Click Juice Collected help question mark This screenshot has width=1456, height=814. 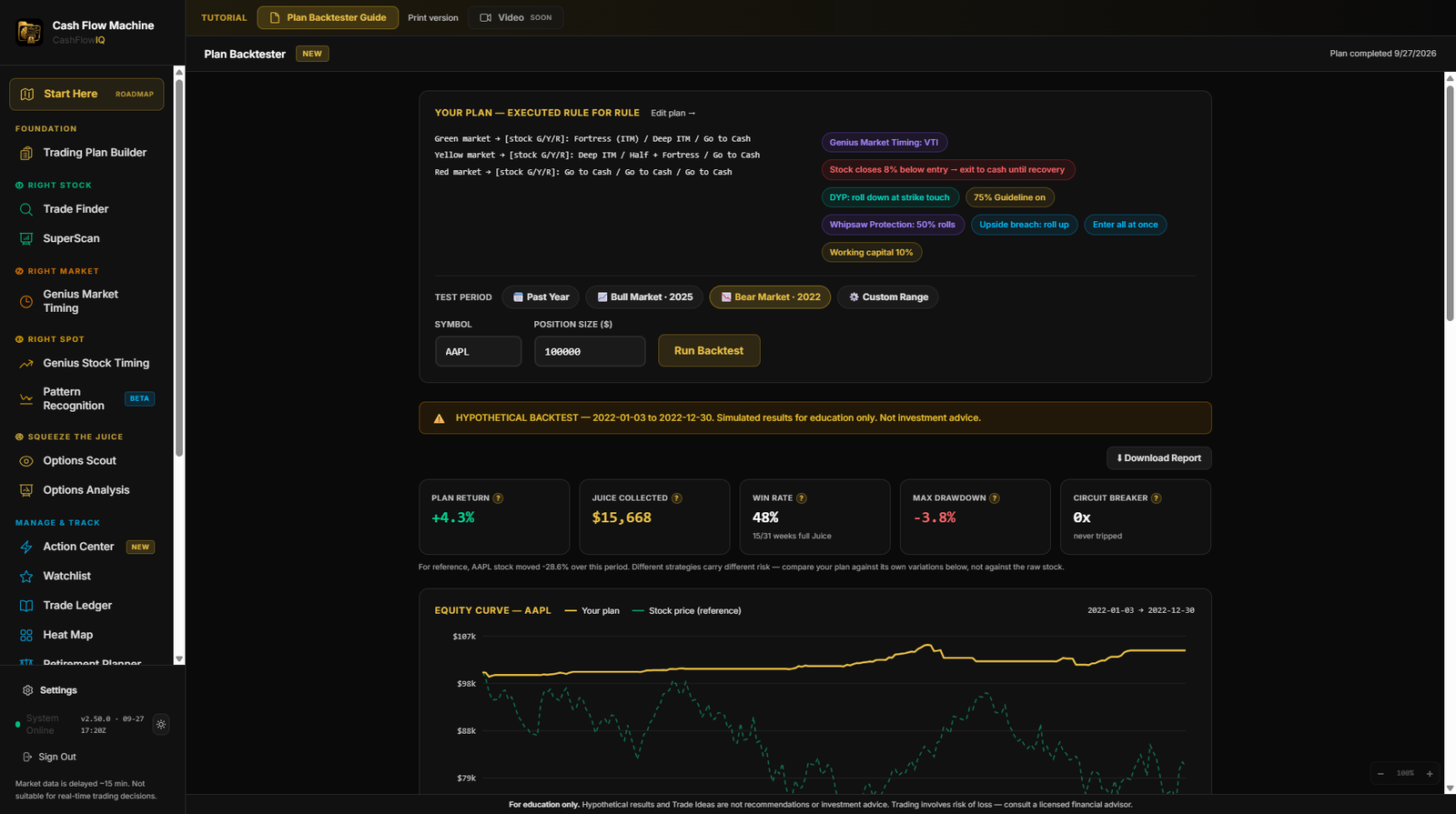(676, 498)
